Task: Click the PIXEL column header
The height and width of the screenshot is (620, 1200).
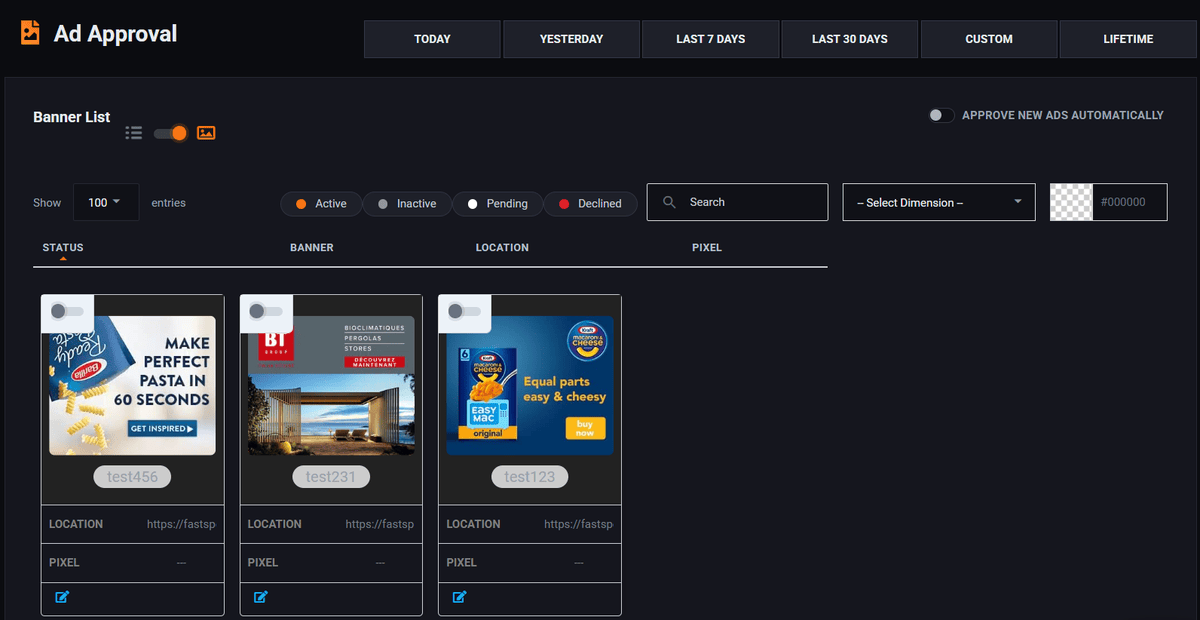Action: tap(707, 247)
